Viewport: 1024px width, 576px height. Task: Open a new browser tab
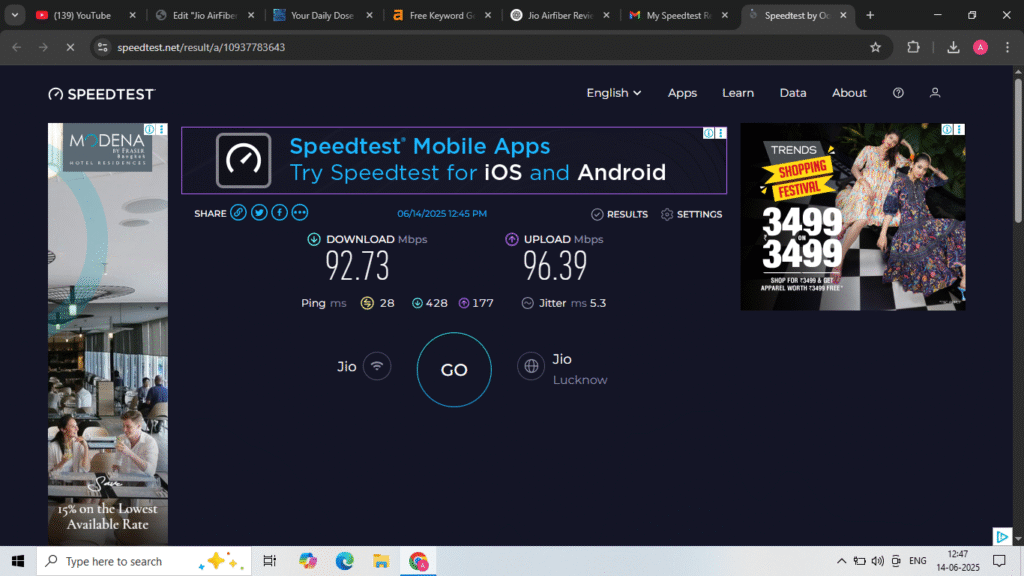tap(870, 15)
